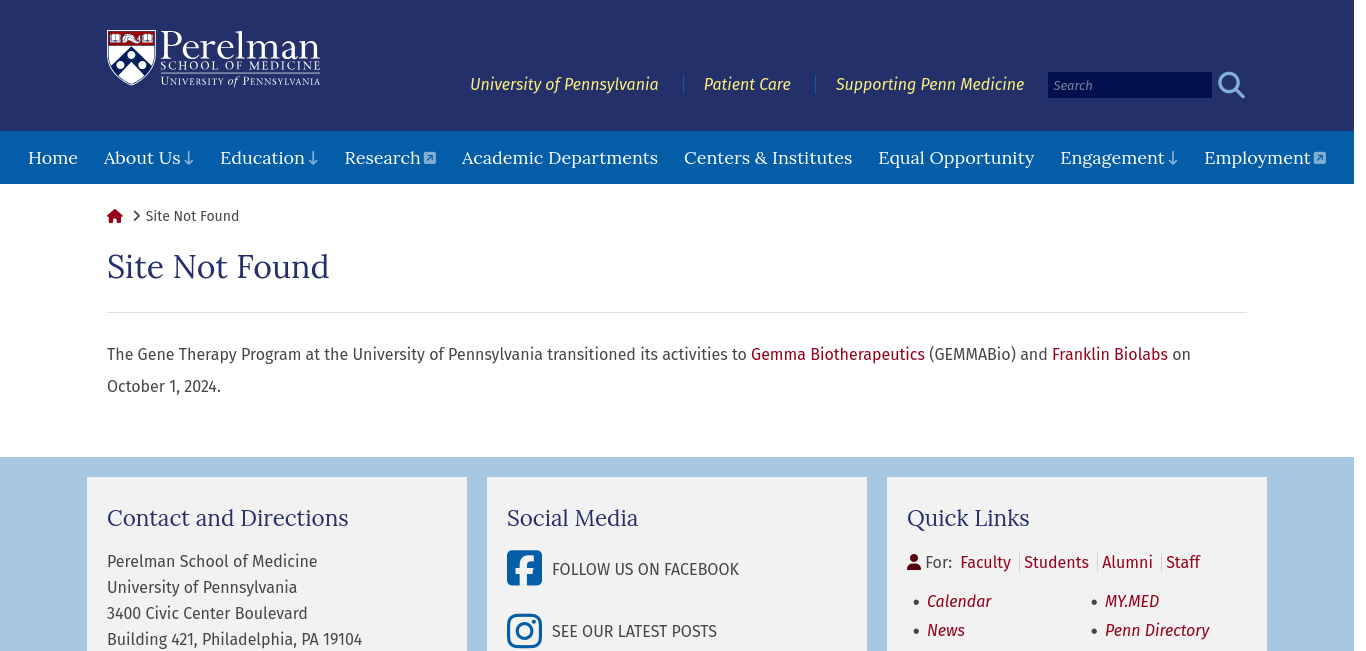Click the 3400 Civic Center Boulevard address line

pyautogui.click(x=207, y=613)
